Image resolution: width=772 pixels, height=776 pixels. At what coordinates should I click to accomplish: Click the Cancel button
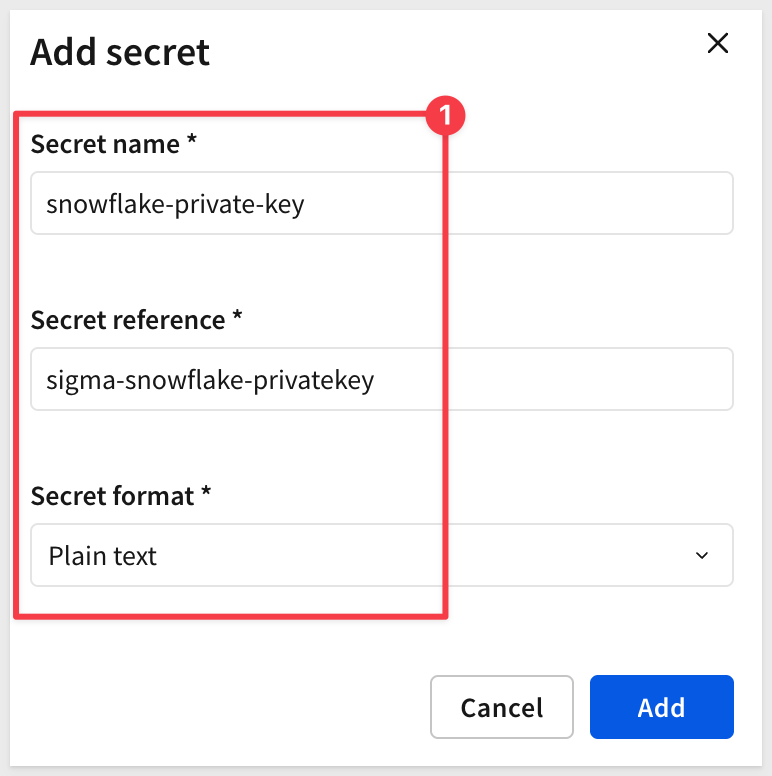coord(502,707)
